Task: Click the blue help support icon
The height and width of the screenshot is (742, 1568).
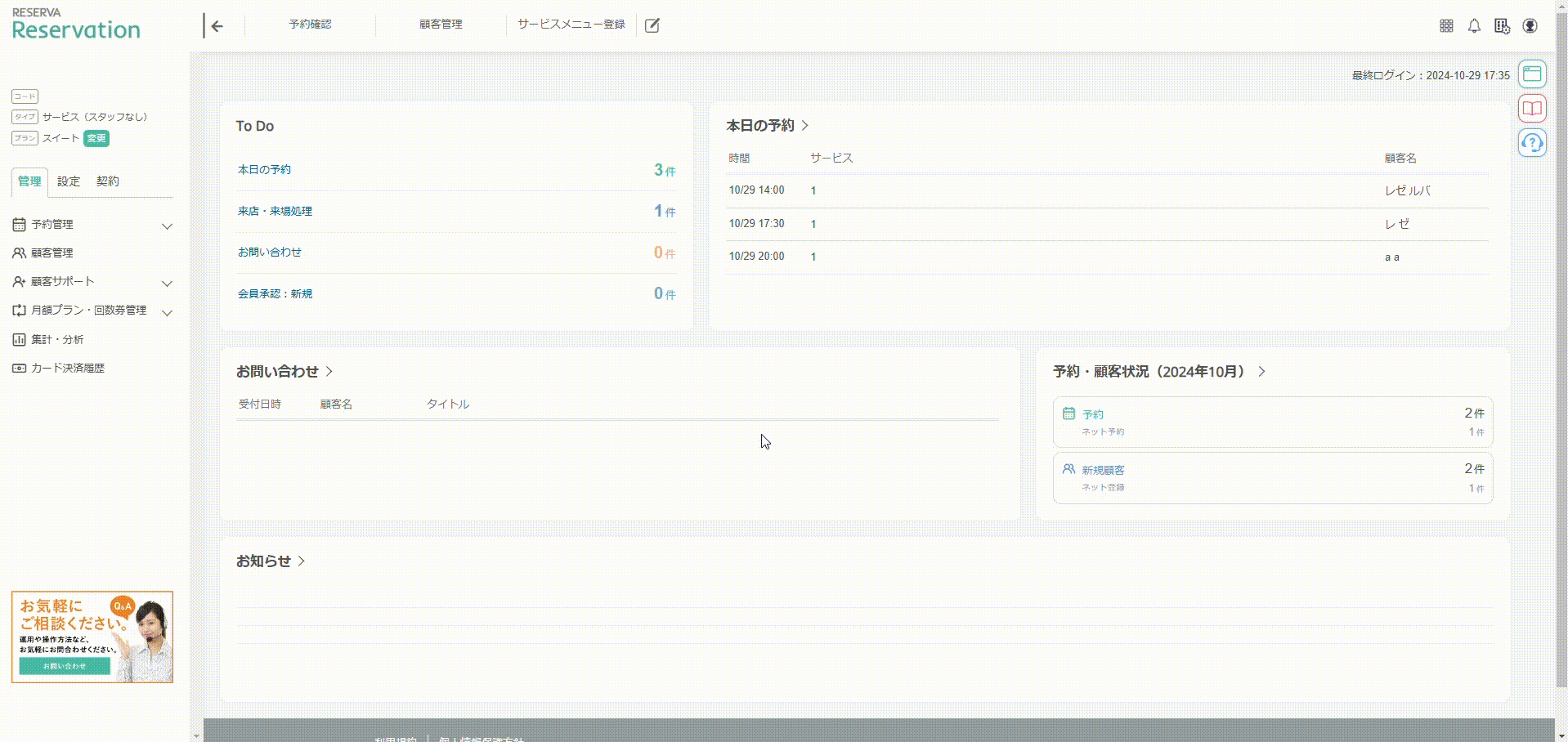Action: point(1532,143)
